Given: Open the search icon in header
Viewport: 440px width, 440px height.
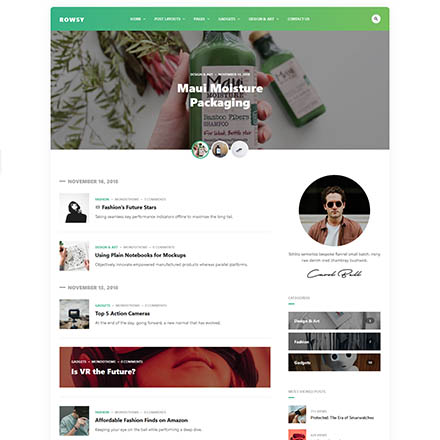Looking at the screenshot, I should [376, 19].
